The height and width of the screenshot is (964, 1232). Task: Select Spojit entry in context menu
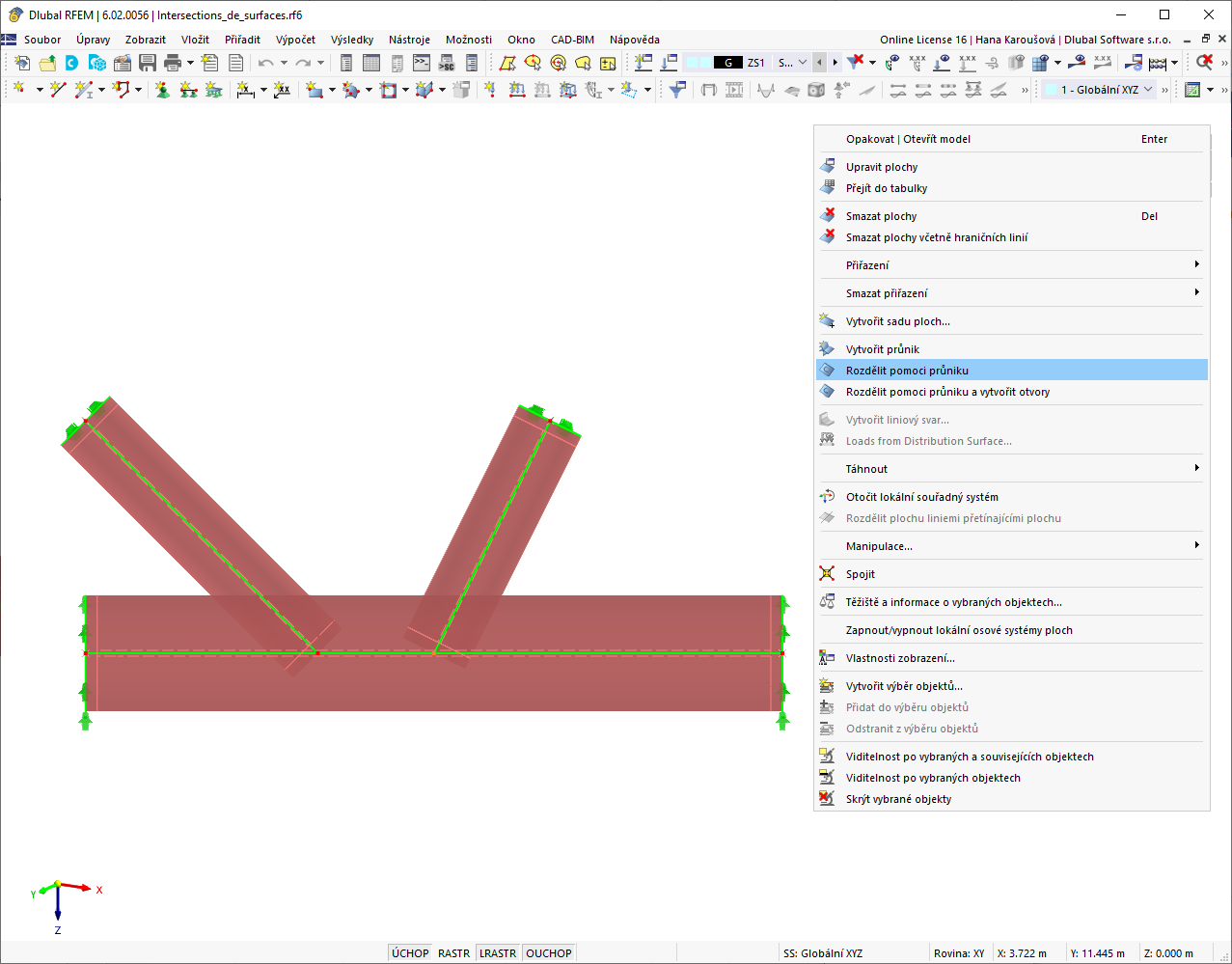[1012, 574]
